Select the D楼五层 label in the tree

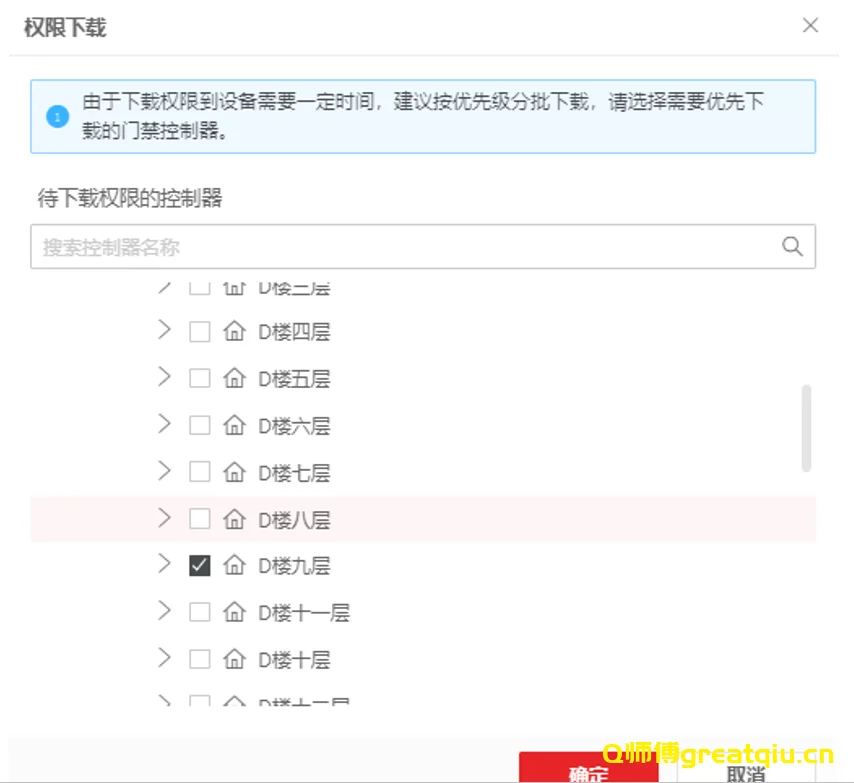pyautogui.click(x=294, y=379)
